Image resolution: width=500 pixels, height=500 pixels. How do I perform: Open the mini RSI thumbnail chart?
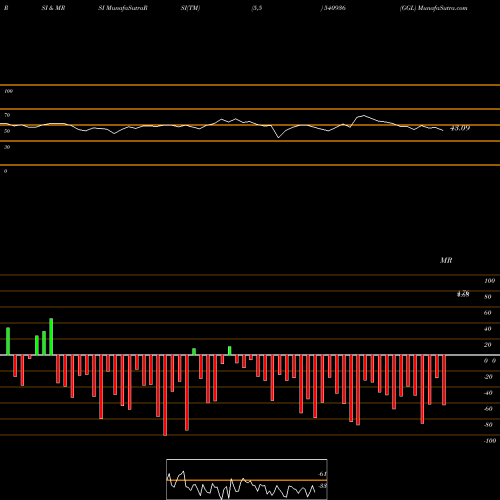click(247, 479)
